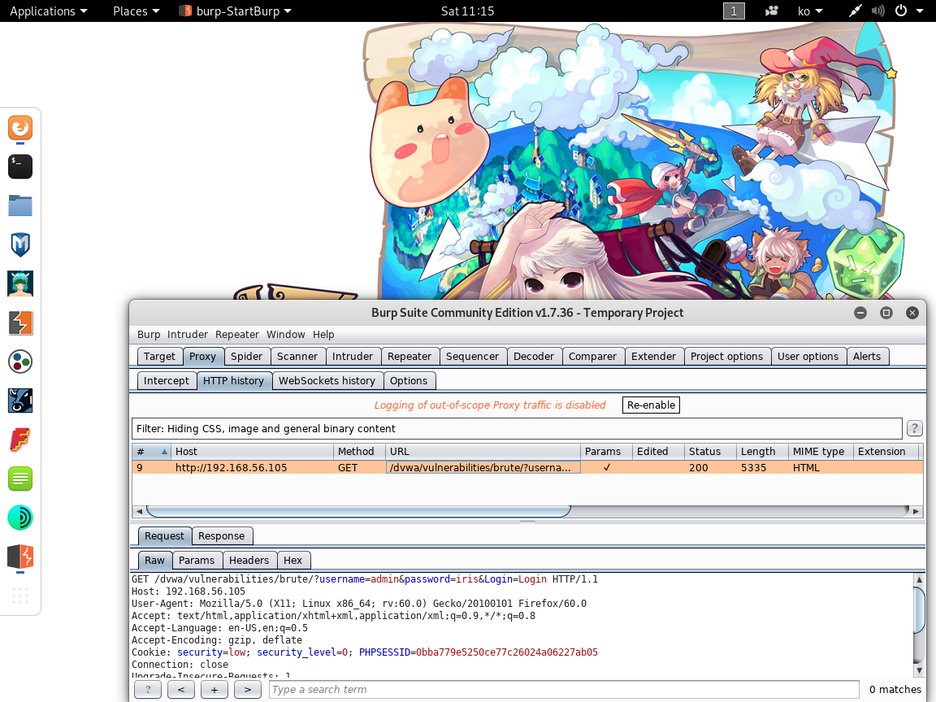Open the Burp menu
Image resolution: width=936 pixels, height=702 pixels.
[x=149, y=334]
